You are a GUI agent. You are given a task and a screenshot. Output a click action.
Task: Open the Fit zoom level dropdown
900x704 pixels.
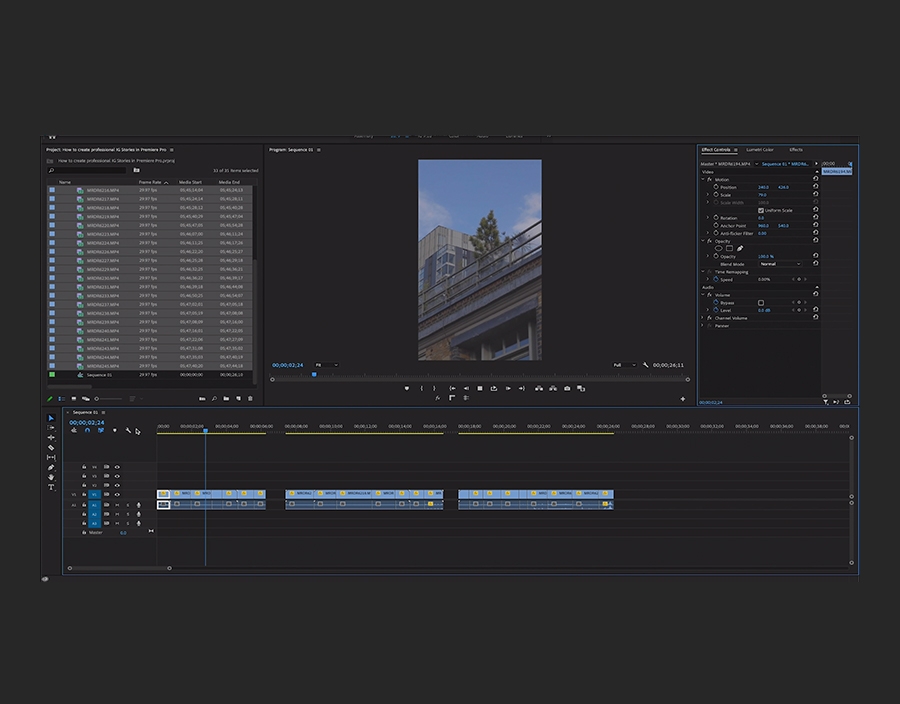click(x=326, y=365)
